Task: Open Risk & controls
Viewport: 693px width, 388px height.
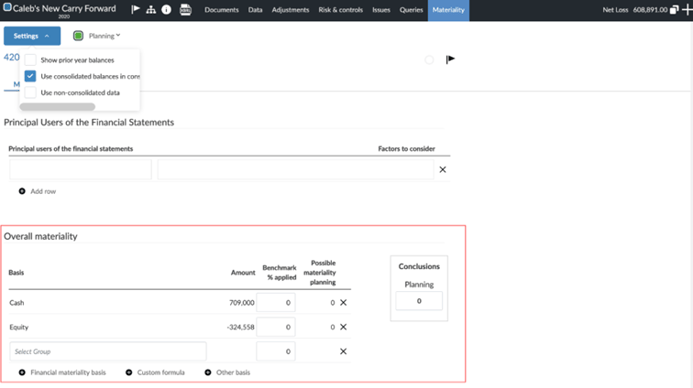Action: tap(340, 10)
